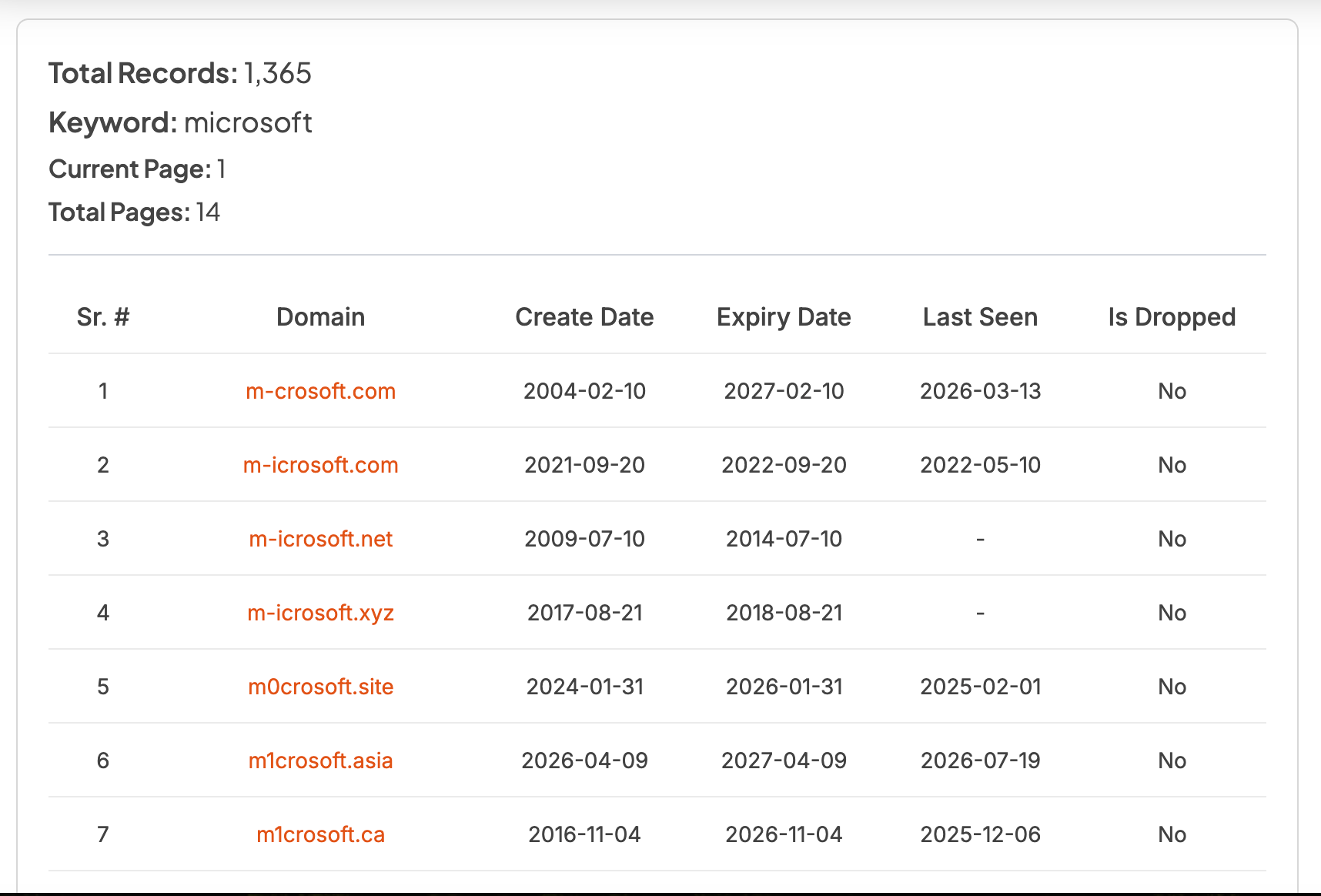The image size is (1321, 896).
Task: Select the create date 2026-04-09
Action: tap(584, 761)
